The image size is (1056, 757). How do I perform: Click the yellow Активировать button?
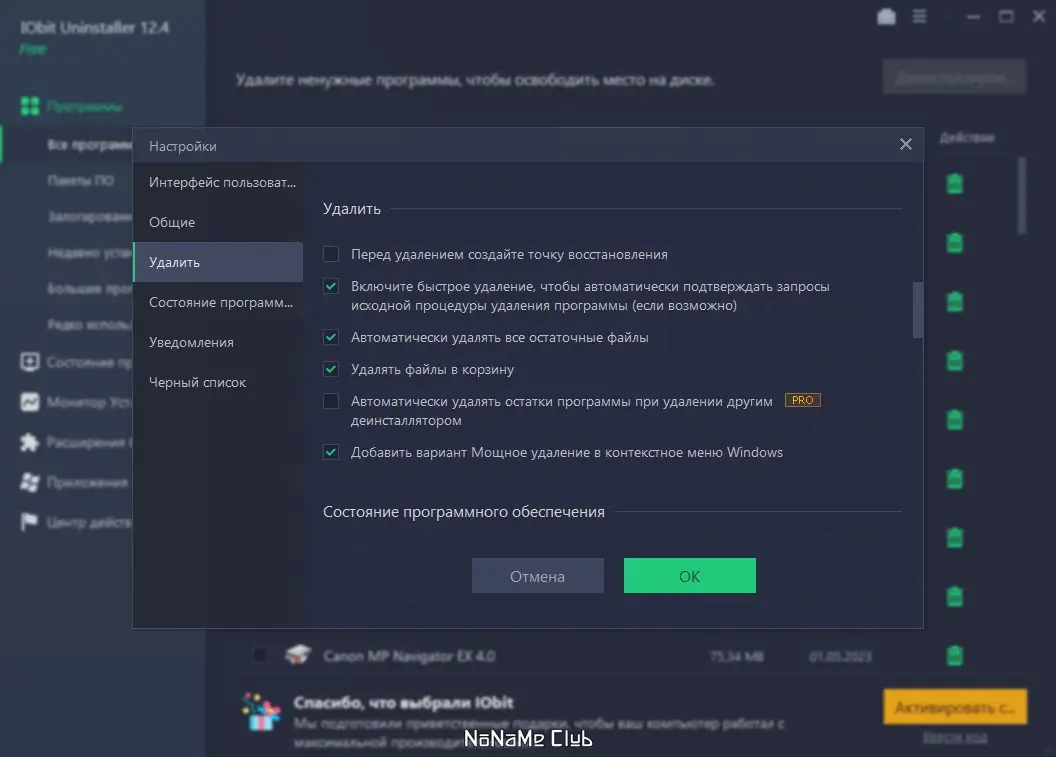click(955, 707)
